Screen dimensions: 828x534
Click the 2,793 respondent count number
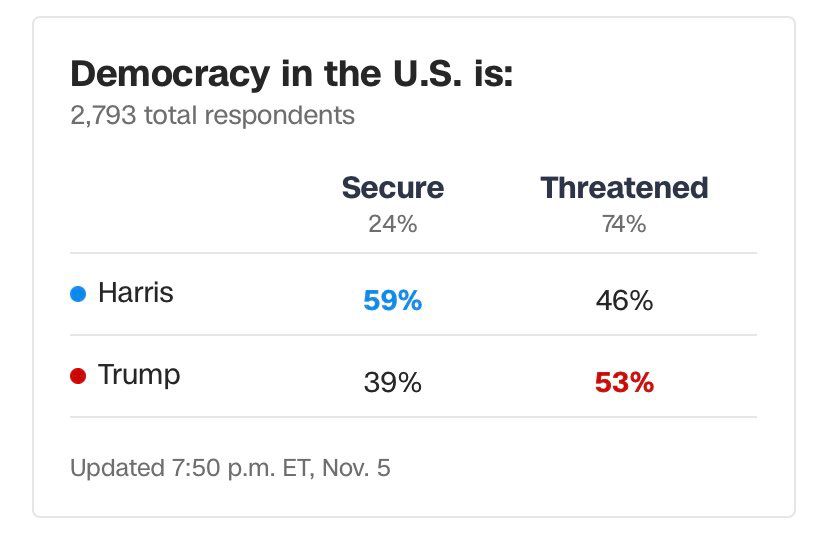coord(104,115)
